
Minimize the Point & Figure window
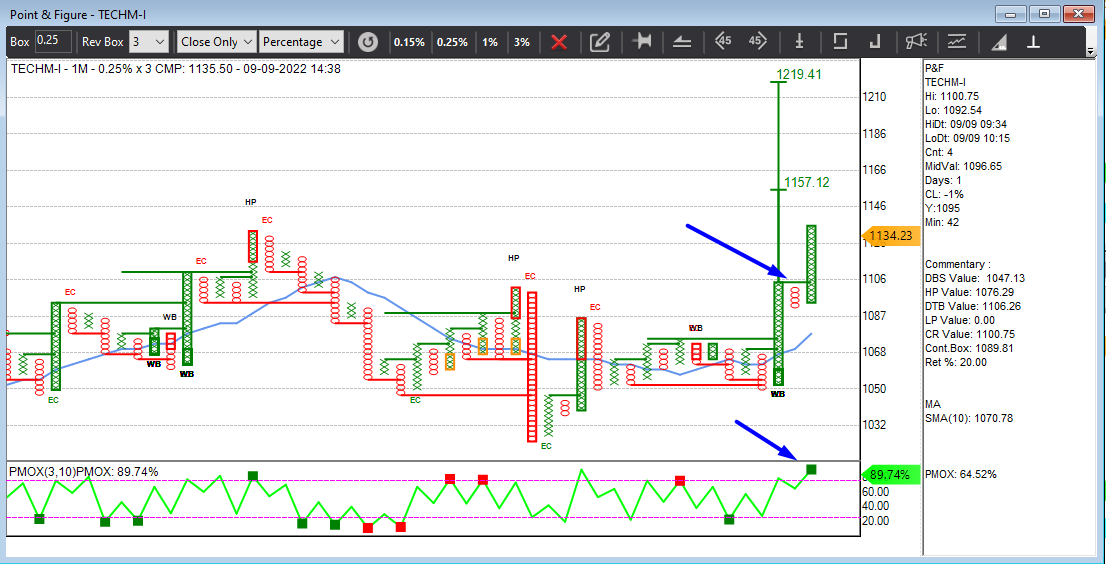click(x=1010, y=13)
